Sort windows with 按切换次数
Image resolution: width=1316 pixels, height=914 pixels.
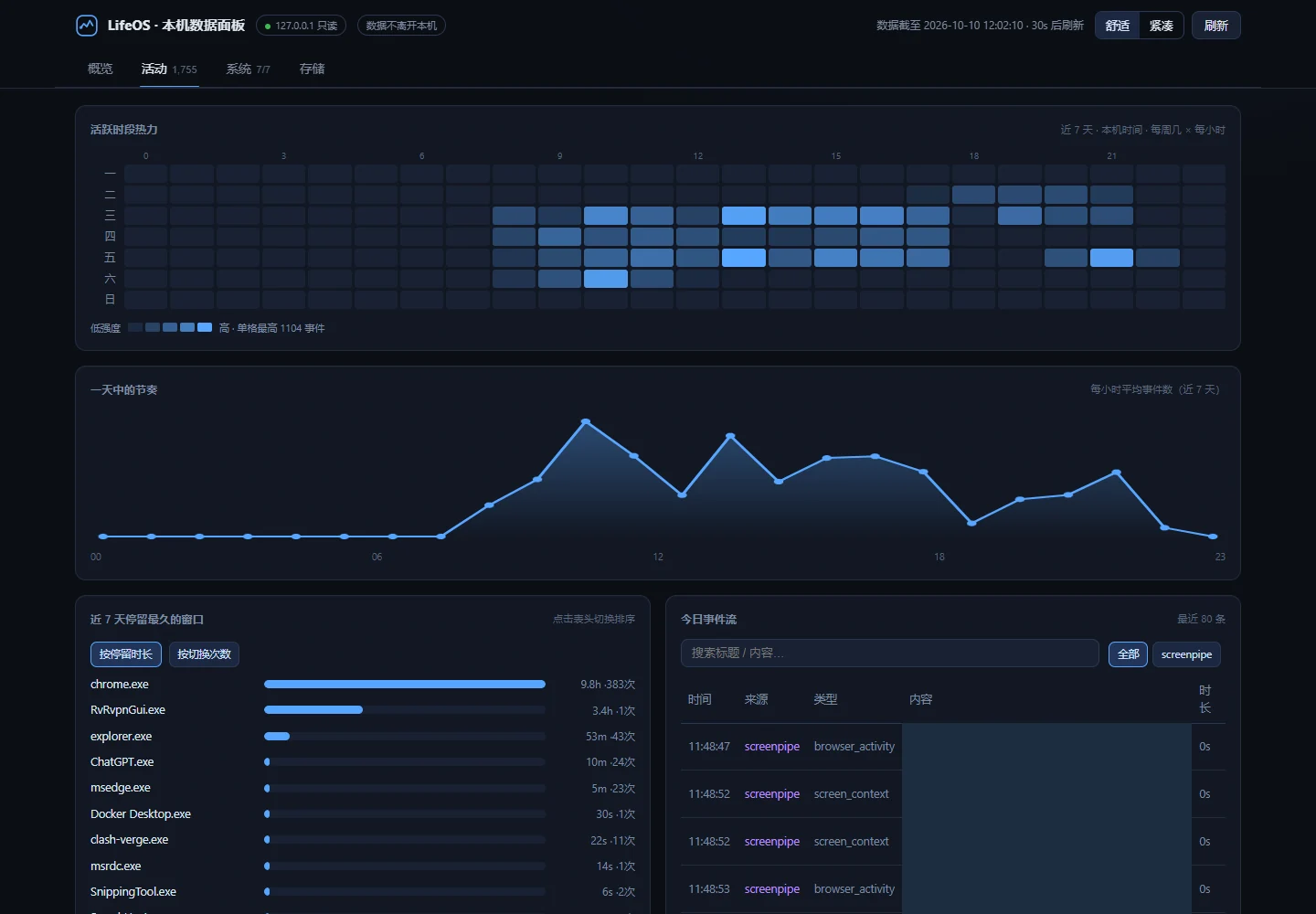(x=204, y=654)
